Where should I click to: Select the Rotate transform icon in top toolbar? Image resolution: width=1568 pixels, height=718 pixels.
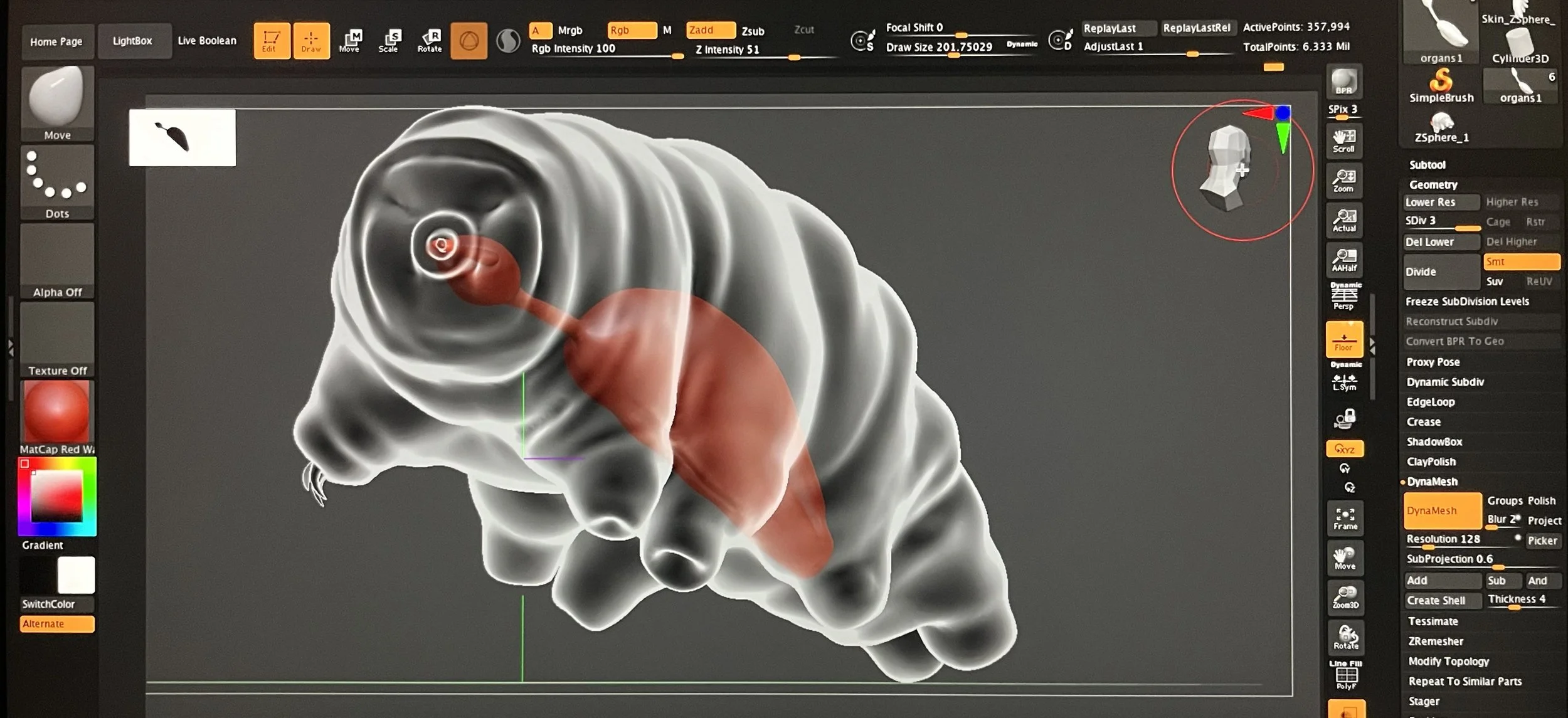click(x=430, y=41)
